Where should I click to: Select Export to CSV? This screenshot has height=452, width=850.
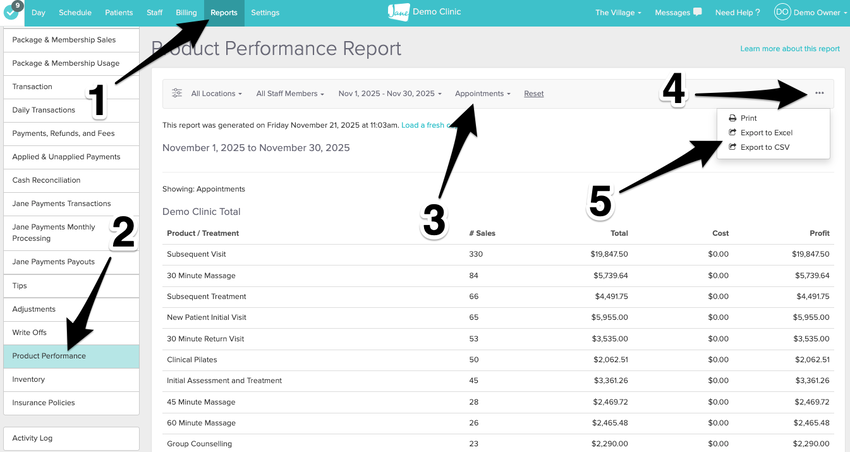pos(764,147)
